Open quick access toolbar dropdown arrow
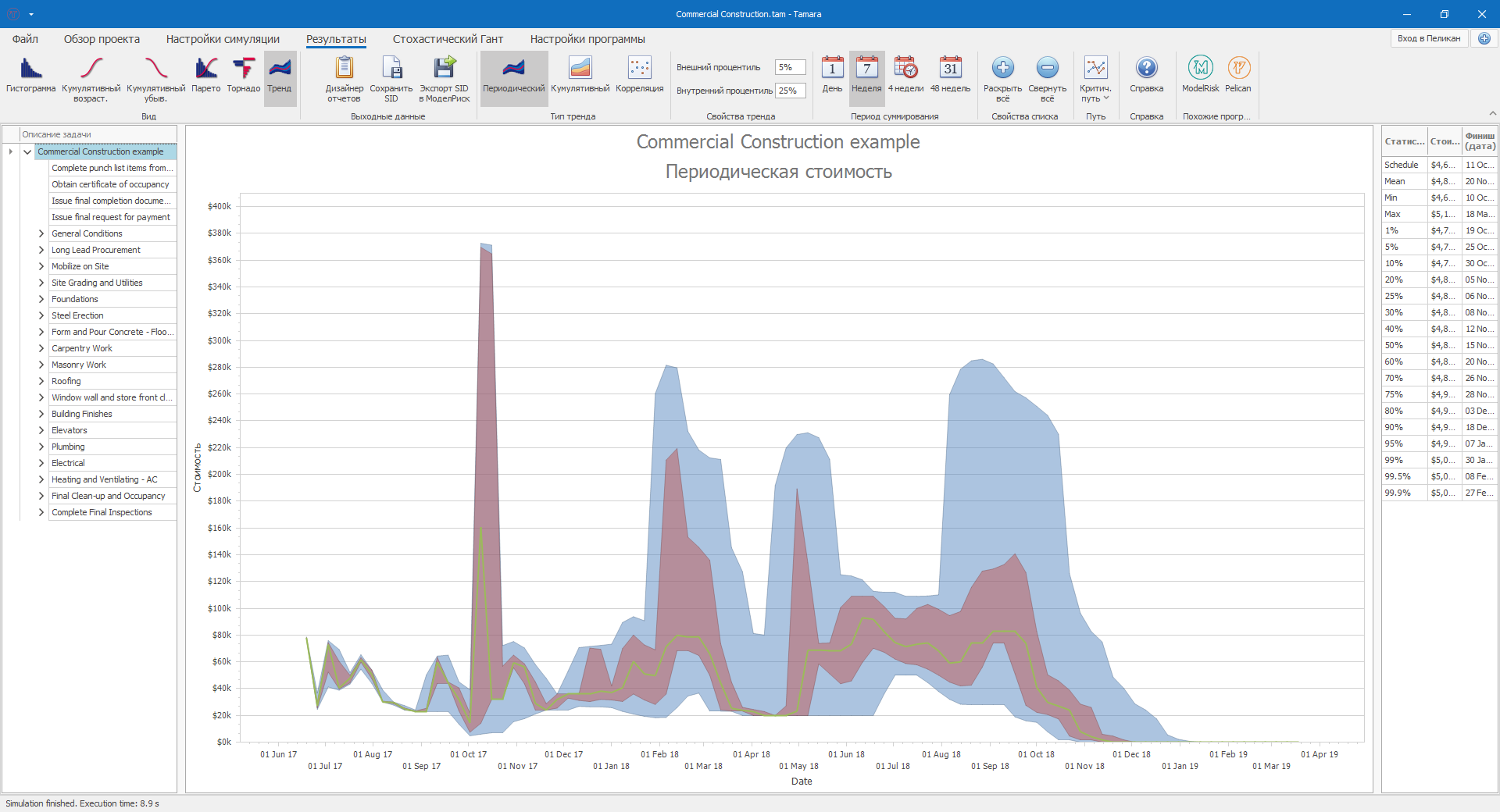This screenshot has width=1500, height=812. tap(31, 14)
